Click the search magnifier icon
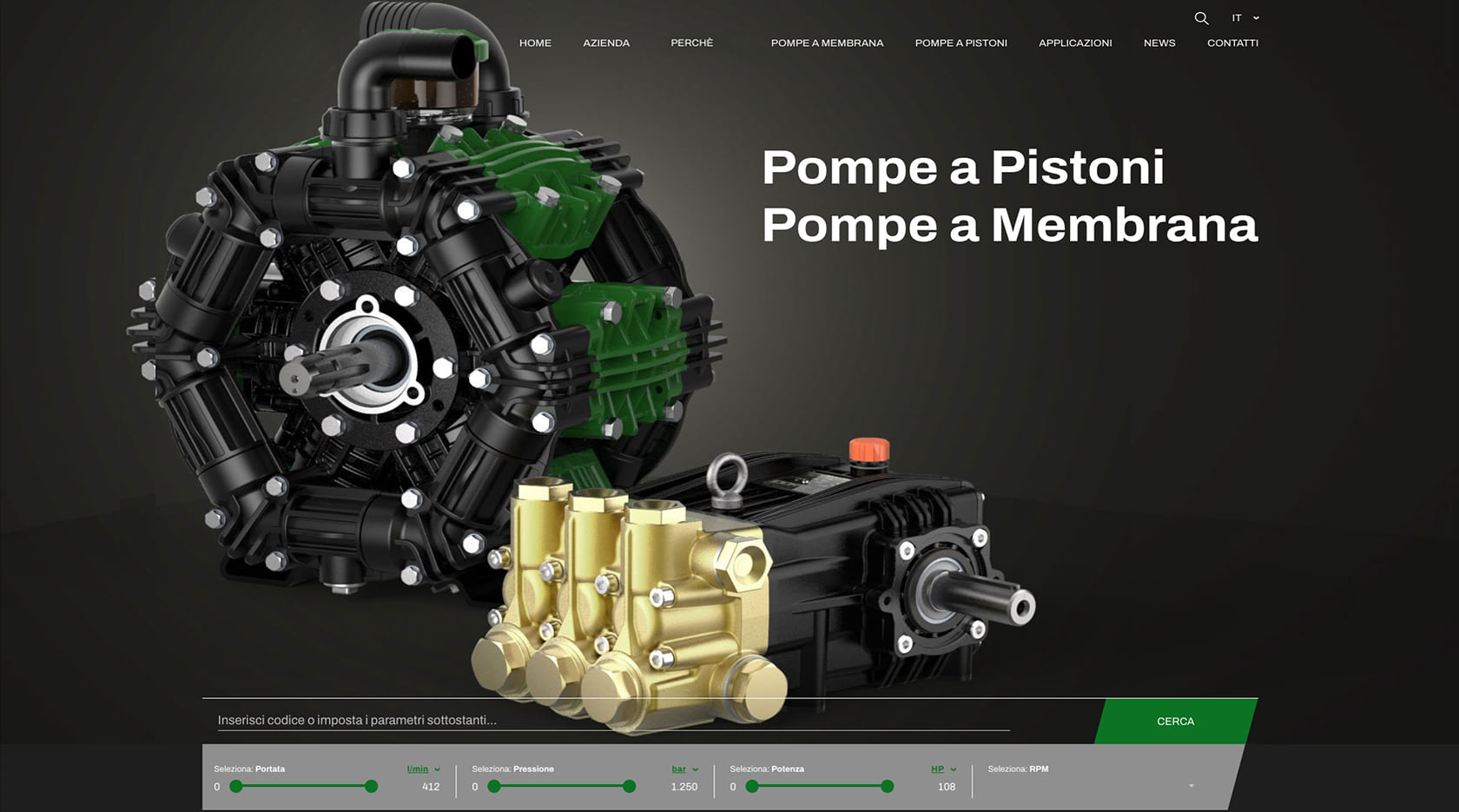 click(x=1201, y=18)
